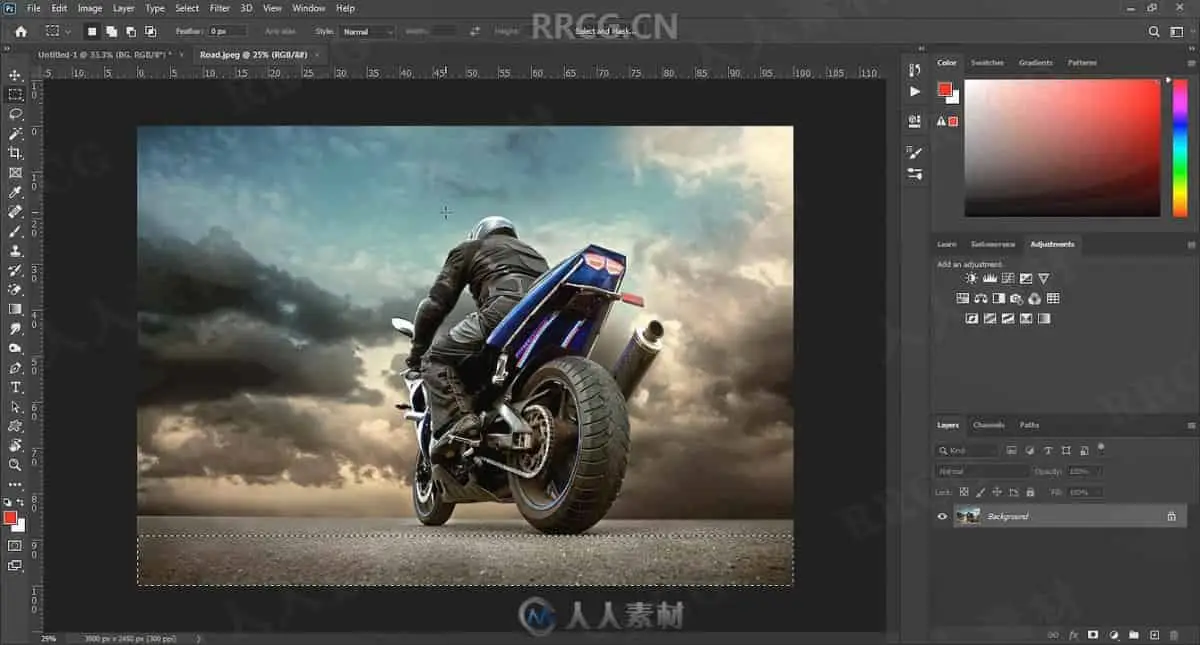
Task: Switch to the Swatches tab
Action: pos(987,63)
